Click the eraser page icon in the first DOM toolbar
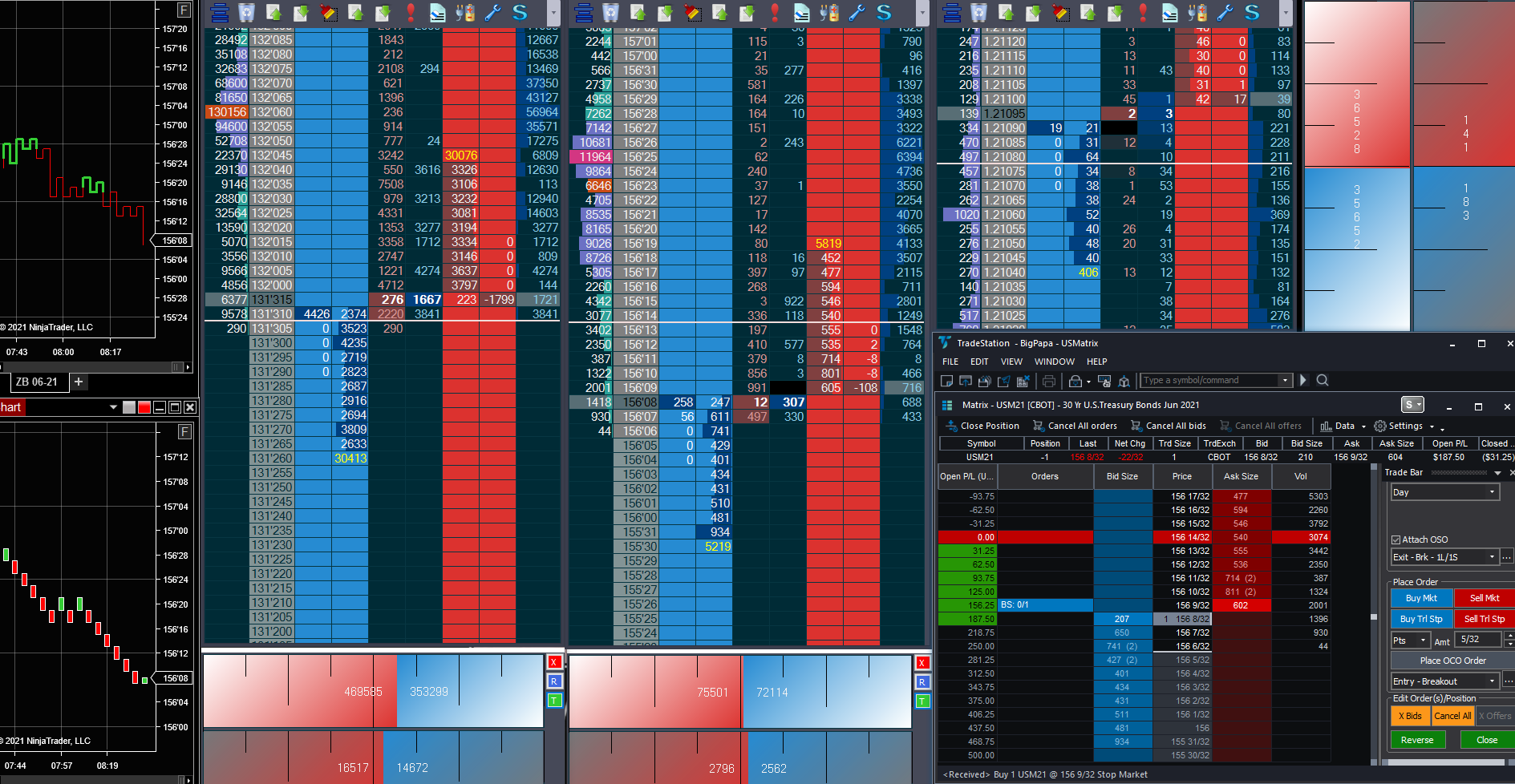Image resolution: width=1515 pixels, height=784 pixels. pyautogui.click(x=438, y=12)
